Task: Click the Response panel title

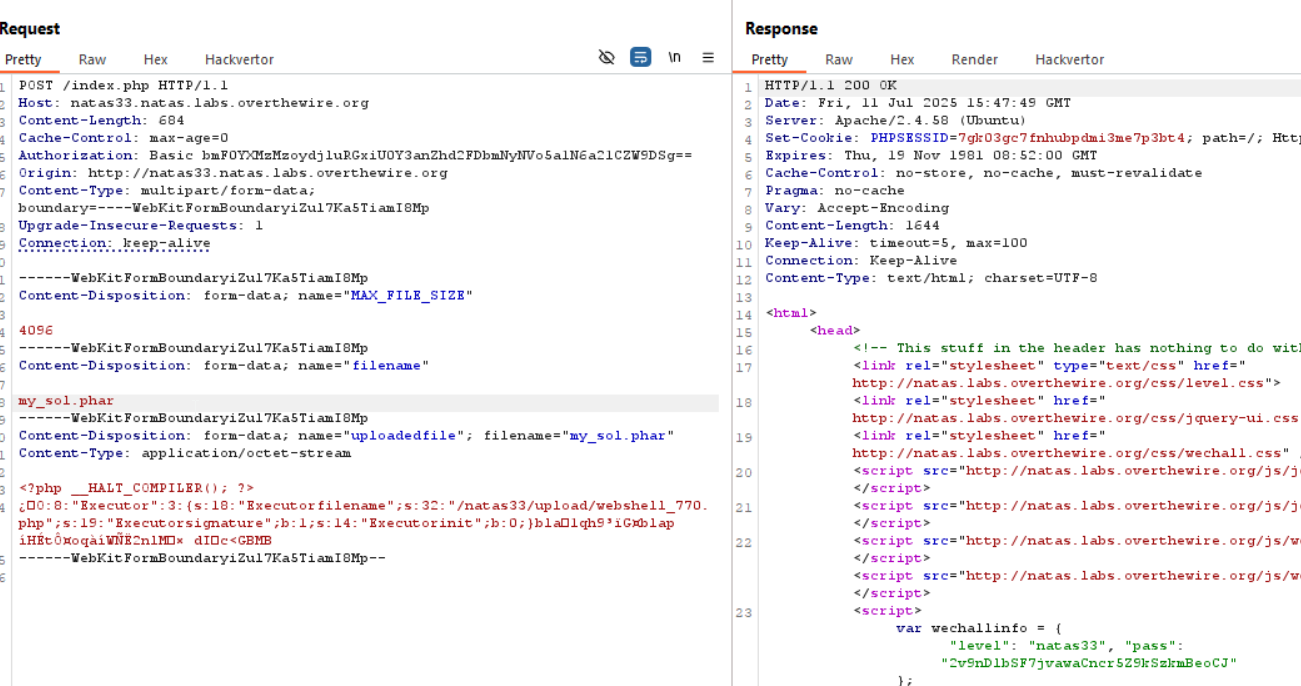Action: tap(781, 29)
